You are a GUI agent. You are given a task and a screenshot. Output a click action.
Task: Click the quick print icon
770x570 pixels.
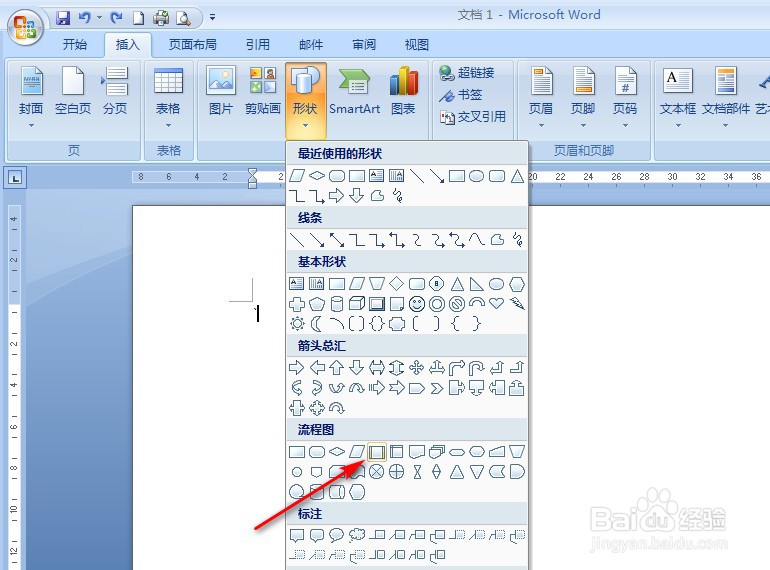pos(161,18)
